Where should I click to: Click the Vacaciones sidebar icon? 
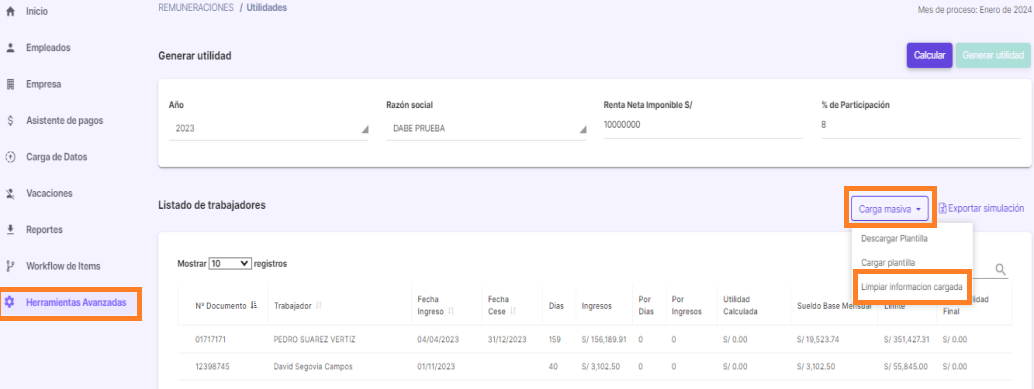tap(10, 193)
